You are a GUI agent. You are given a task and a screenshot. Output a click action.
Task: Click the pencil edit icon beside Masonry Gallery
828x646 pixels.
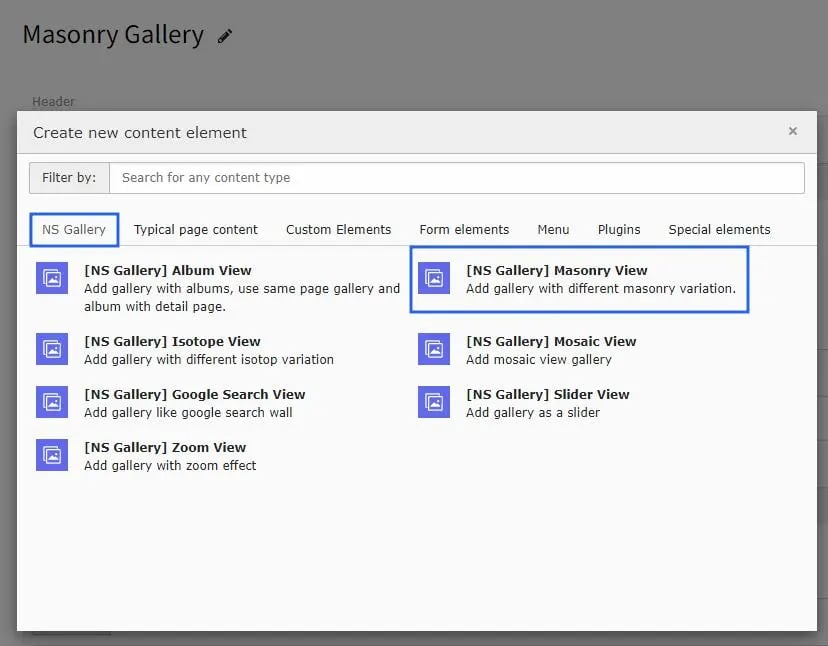[x=225, y=36]
